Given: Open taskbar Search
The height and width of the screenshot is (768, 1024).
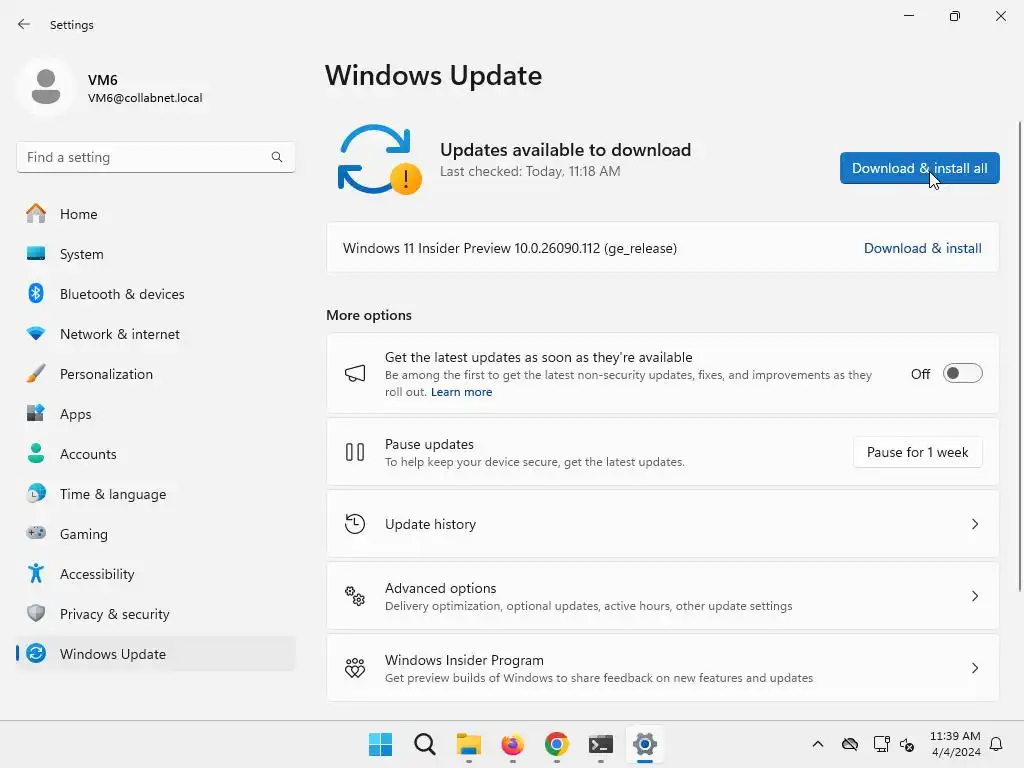Looking at the screenshot, I should coord(424,744).
